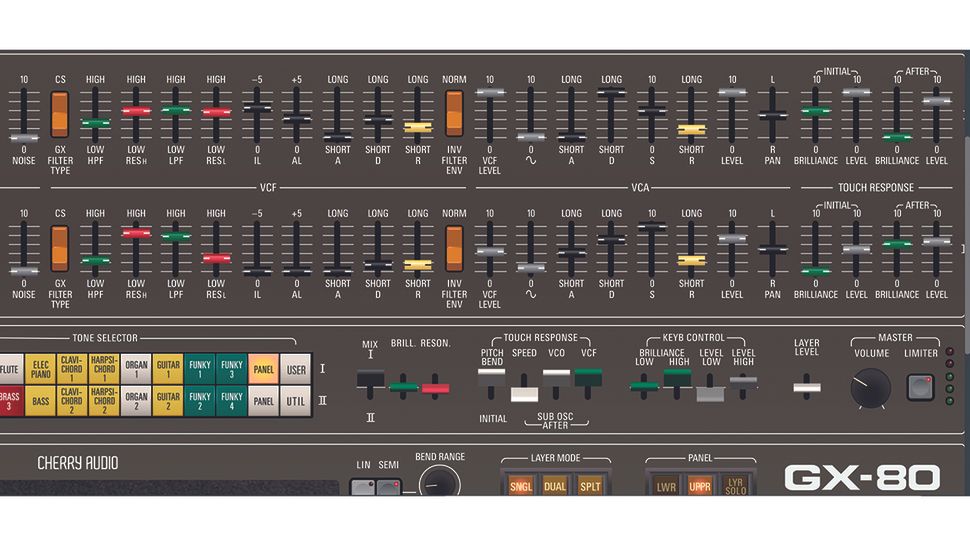Click bottom-row VCA LEVEL slider handle

(732, 239)
